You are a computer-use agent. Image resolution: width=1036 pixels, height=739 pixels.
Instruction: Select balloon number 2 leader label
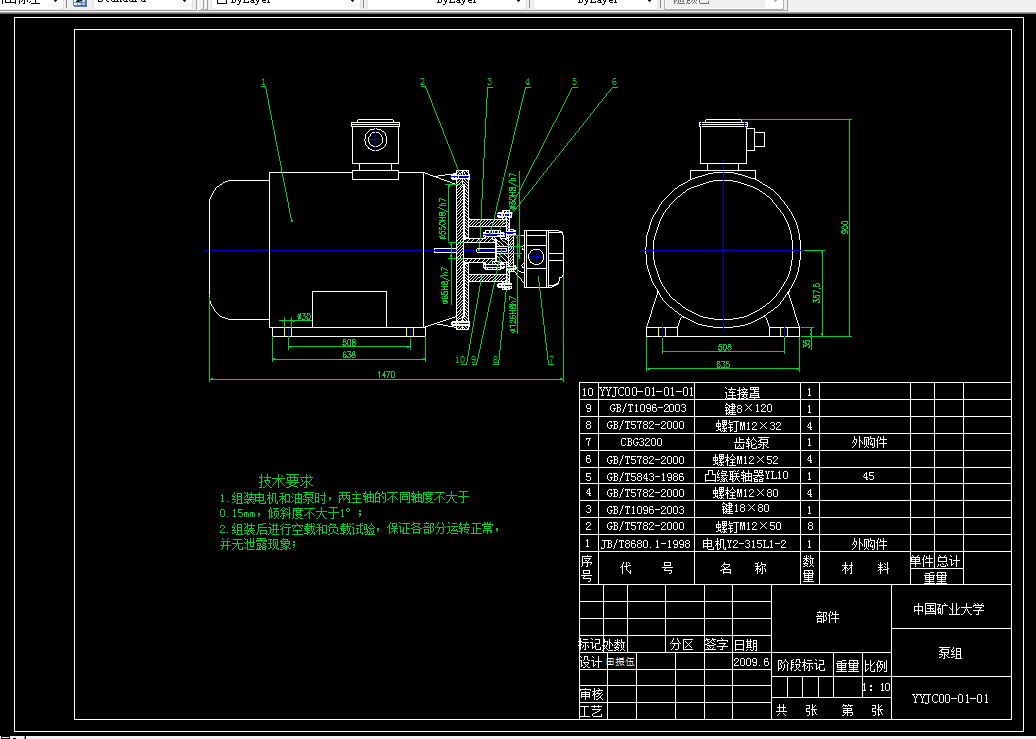[422, 83]
